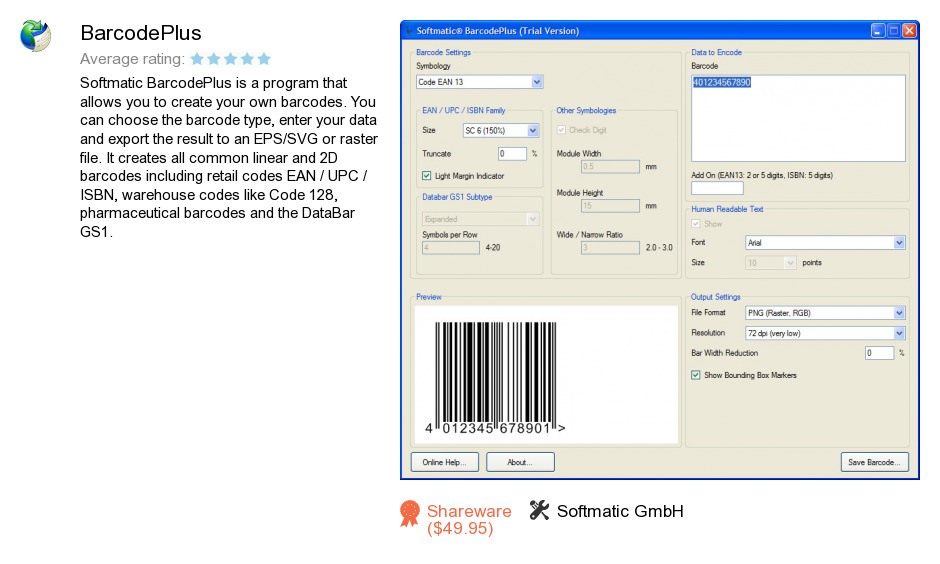Viewport: 940px width, 564px height.
Task: Click the Shareware award ribbon icon
Action: point(410,514)
